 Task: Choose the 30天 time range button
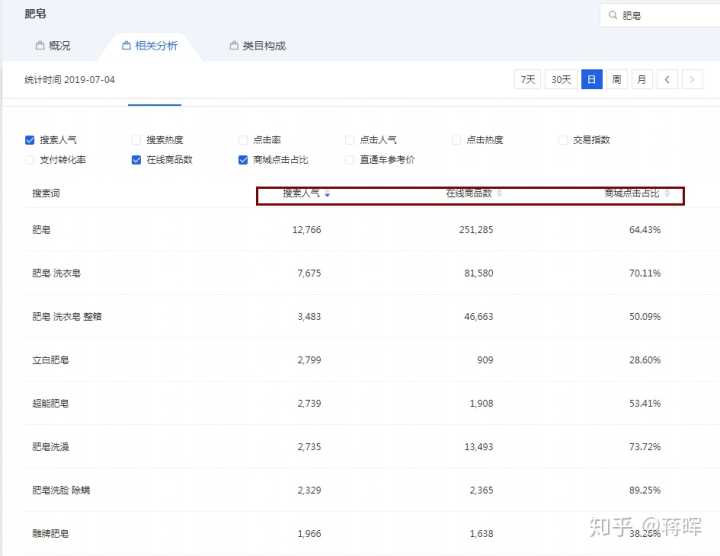[x=561, y=79]
